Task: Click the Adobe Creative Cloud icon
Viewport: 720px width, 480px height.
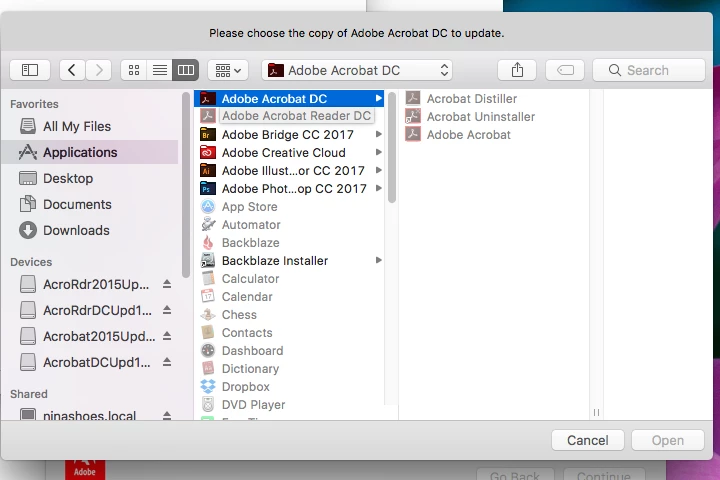Action: pyautogui.click(x=208, y=152)
